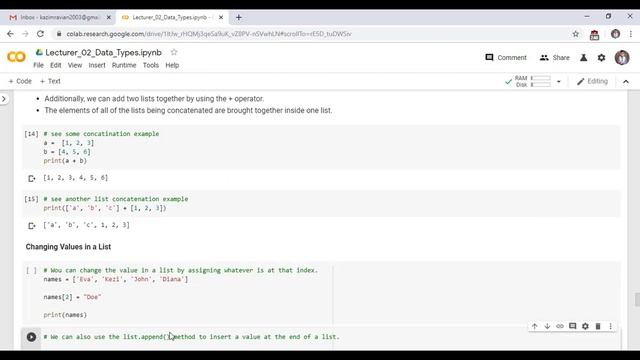Open the Edit menu
Image resolution: width=640 pixels, height=360 pixels.
pyautogui.click(x=56, y=65)
